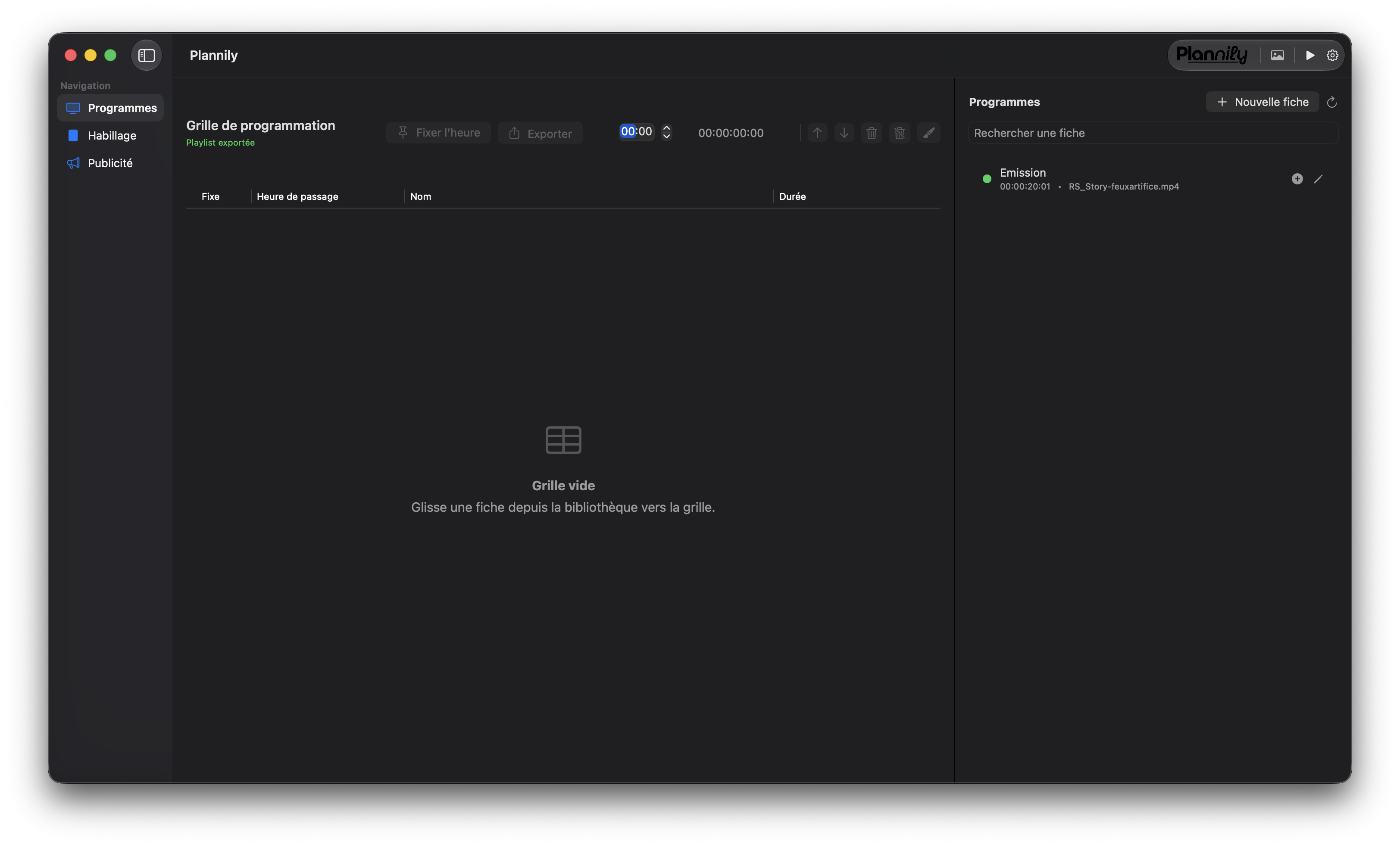Image resolution: width=1400 pixels, height=847 pixels.
Task: Delete the selected item with the trash icon
Action: [872, 133]
